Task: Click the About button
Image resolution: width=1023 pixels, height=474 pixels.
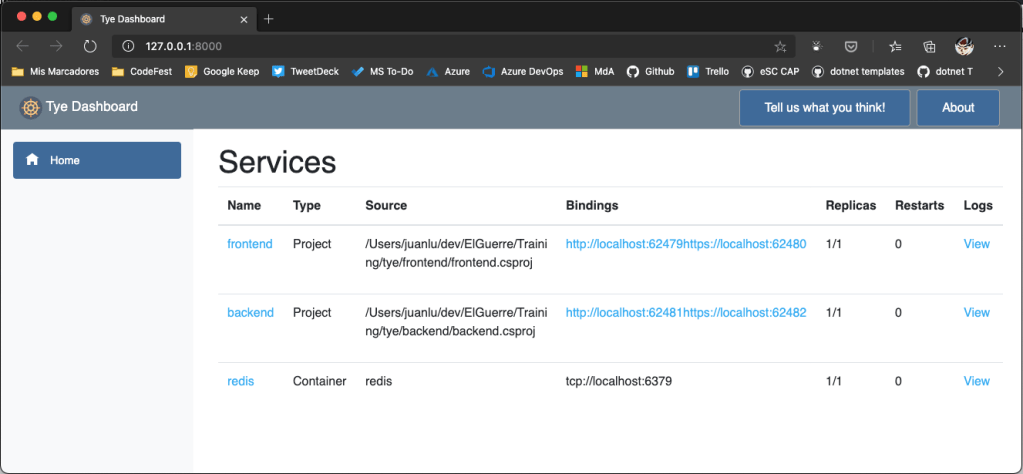Action: (x=957, y=108)
